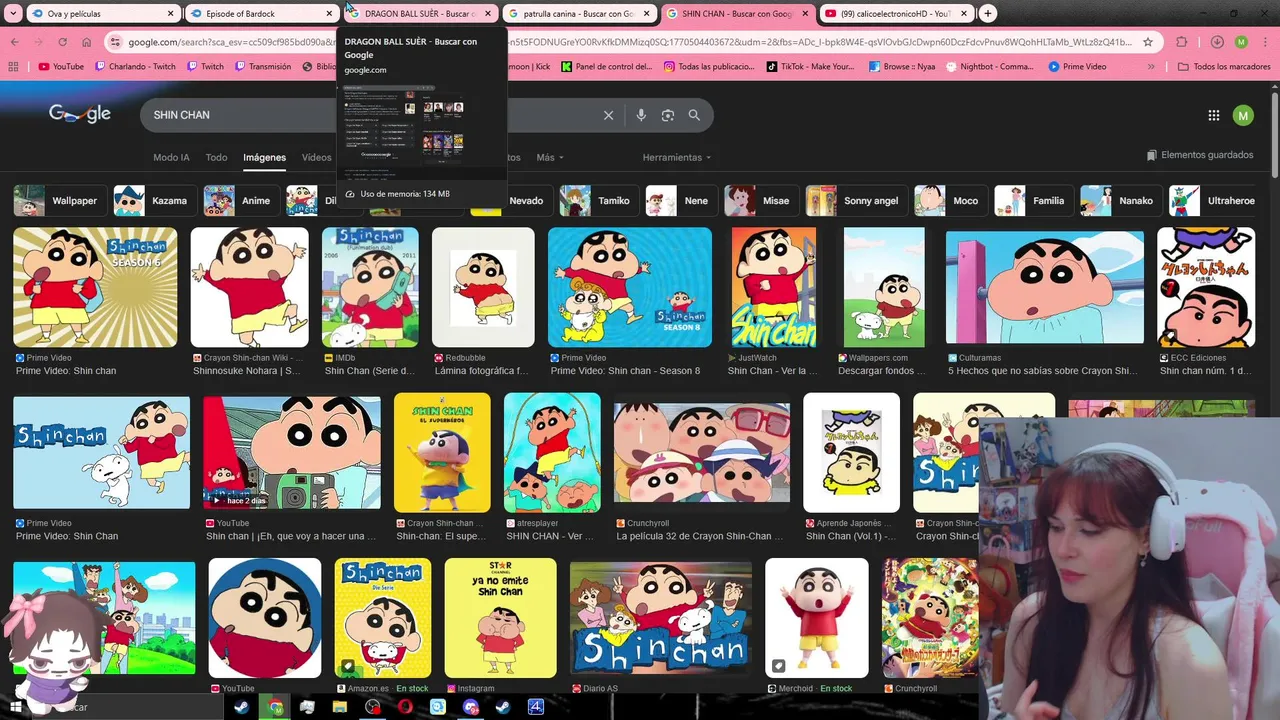This screenshot has width=1280, height=720.
Task: Submit search with the magnifier icon
Action: click(694, 115)
